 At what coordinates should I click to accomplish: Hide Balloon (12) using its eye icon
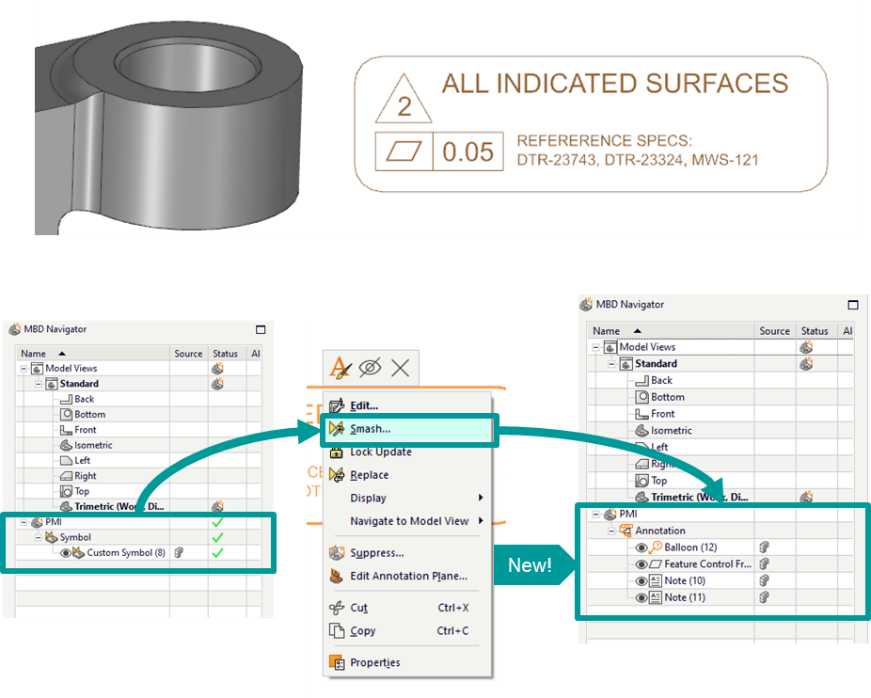[x=641, y=547]
